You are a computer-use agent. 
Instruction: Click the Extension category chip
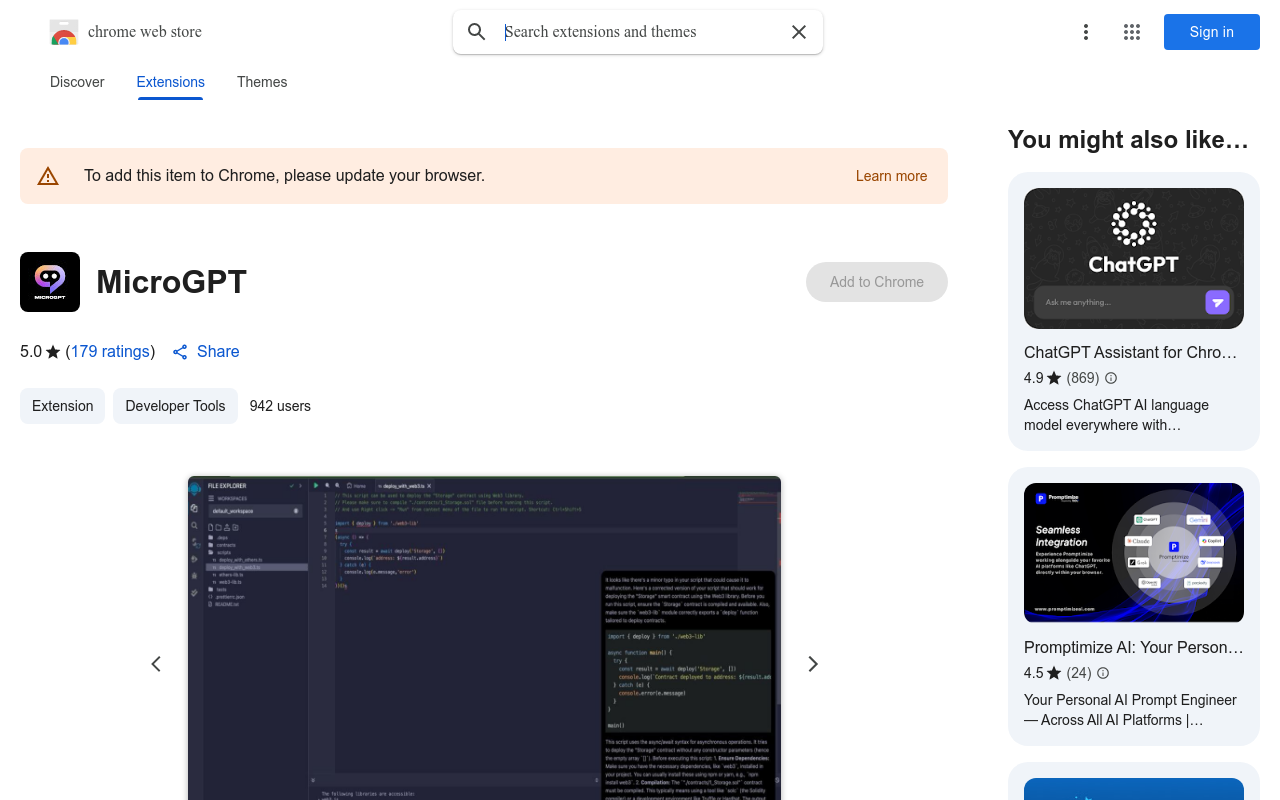pyautogui.click(x=62, y=406)
